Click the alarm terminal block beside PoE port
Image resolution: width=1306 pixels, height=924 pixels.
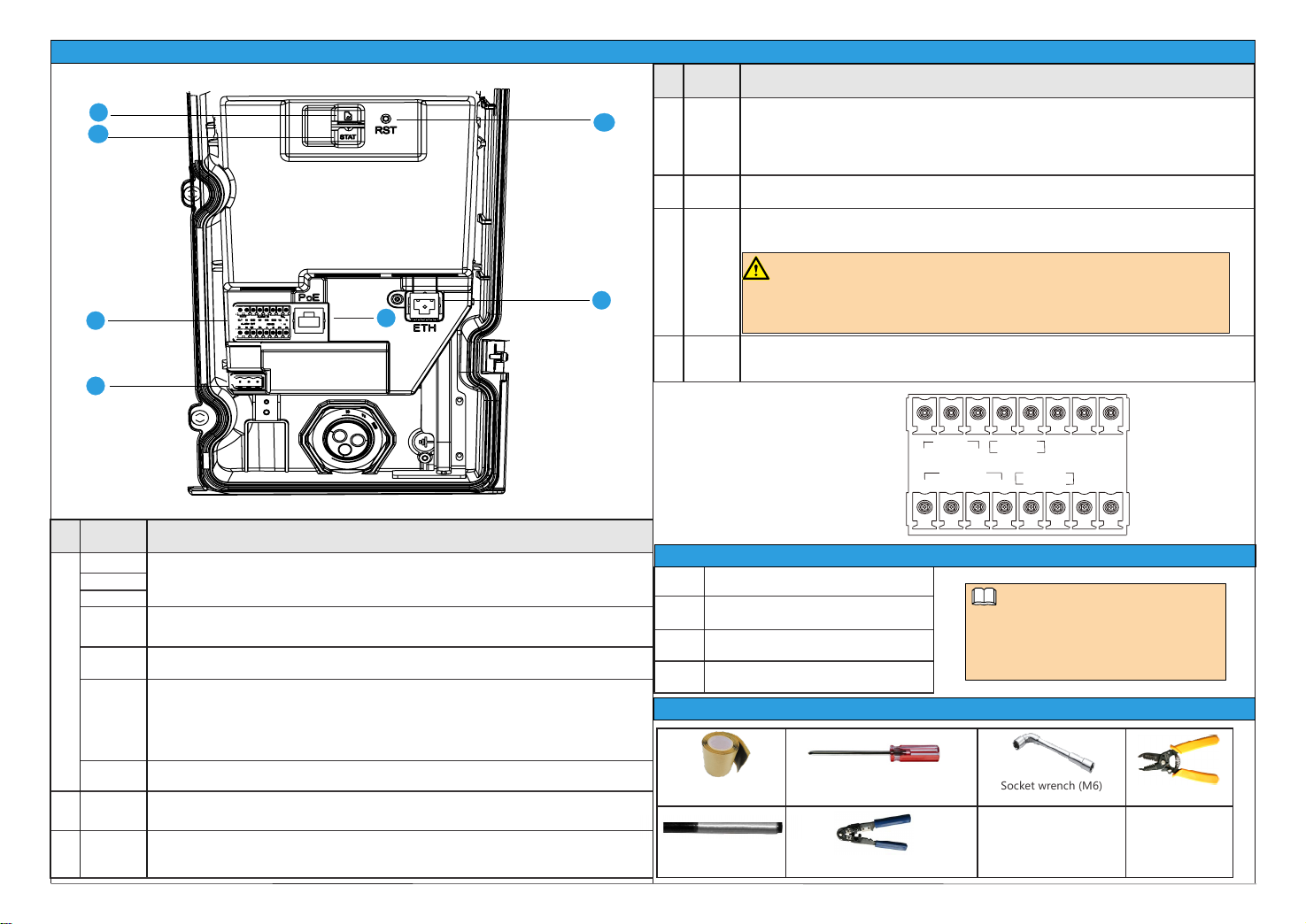tap(261, 322)
